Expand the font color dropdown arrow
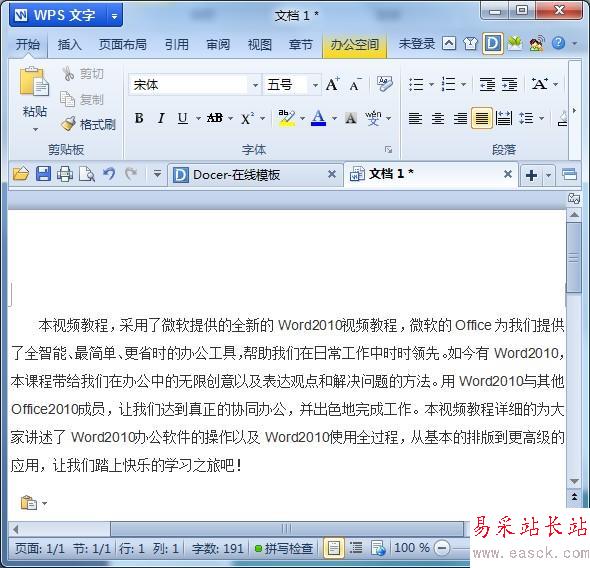Image resolution: width=590 pixels, height=568 pixels. 334,118
